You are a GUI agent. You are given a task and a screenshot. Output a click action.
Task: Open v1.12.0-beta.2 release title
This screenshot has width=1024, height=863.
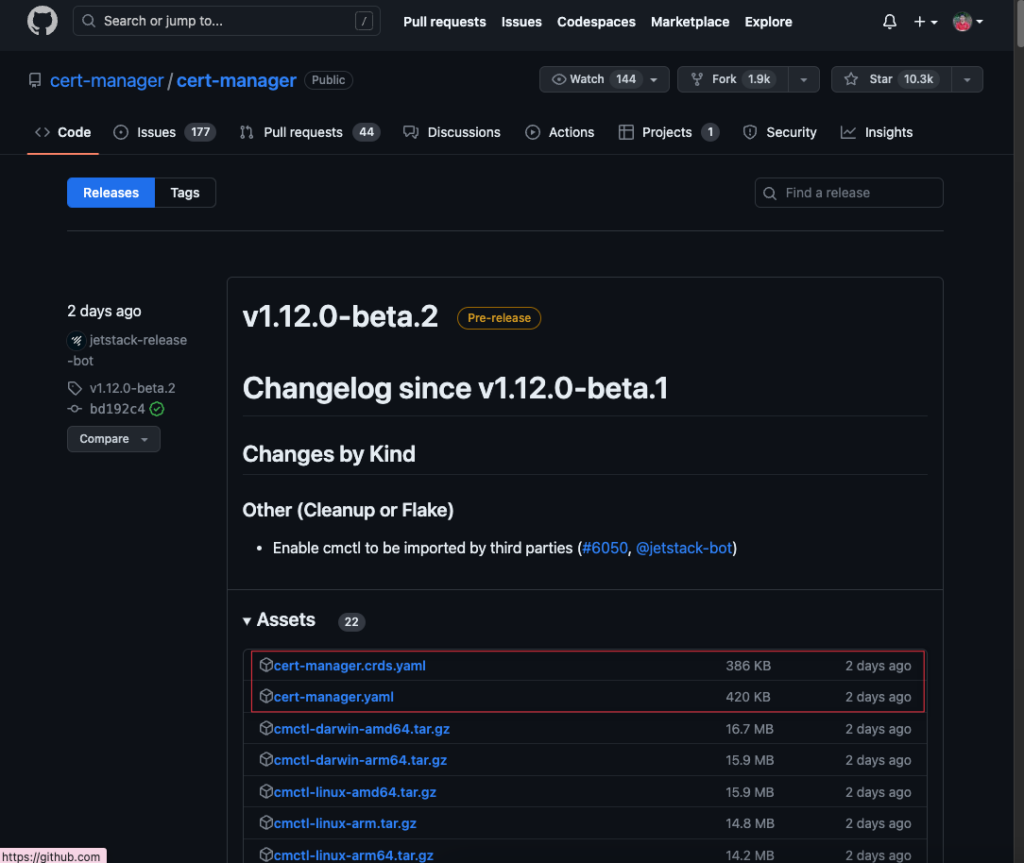[340, 317]
